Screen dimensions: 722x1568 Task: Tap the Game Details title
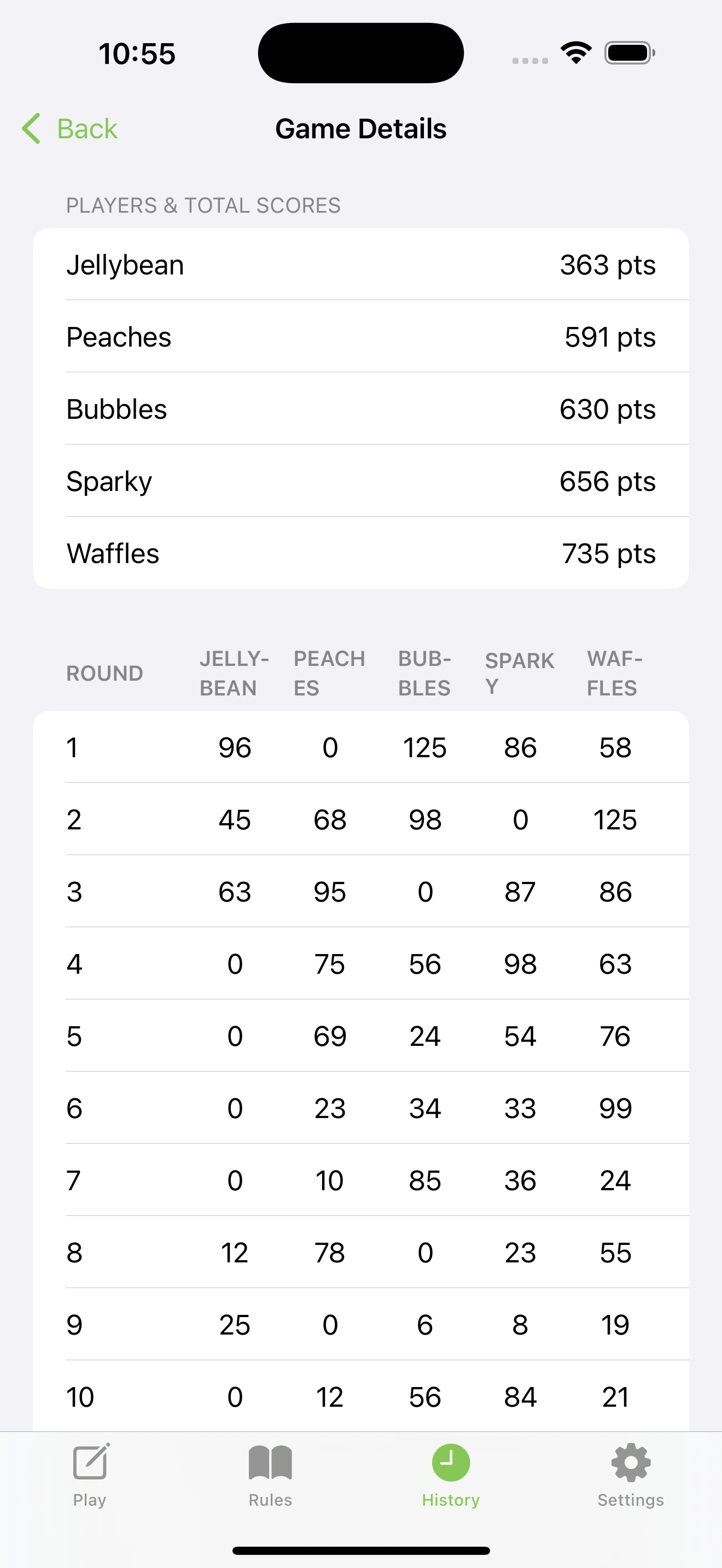pyautogui.click(x=361, y=128)
